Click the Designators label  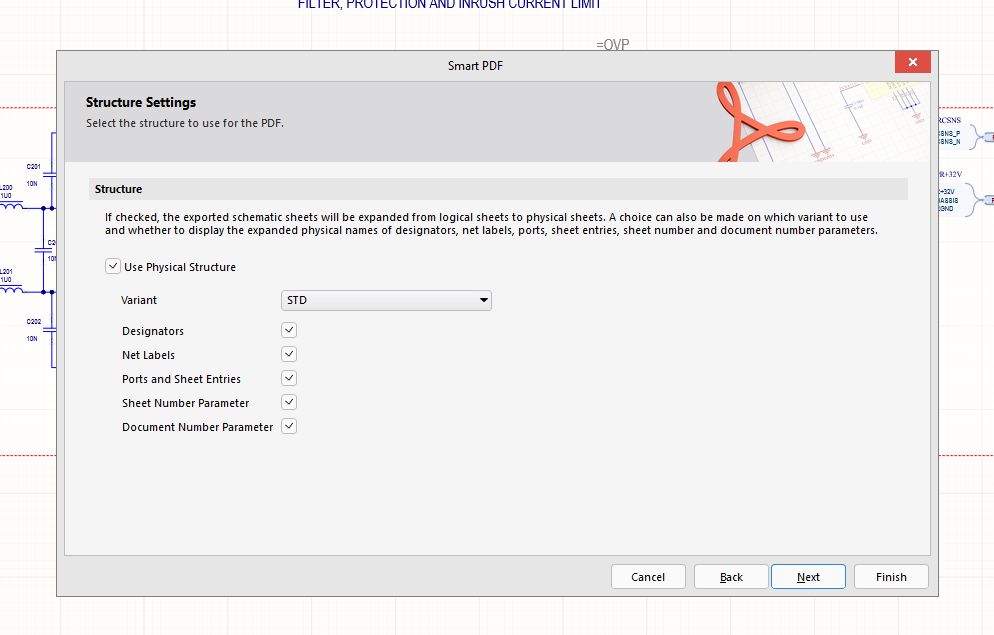coord(153,331)
